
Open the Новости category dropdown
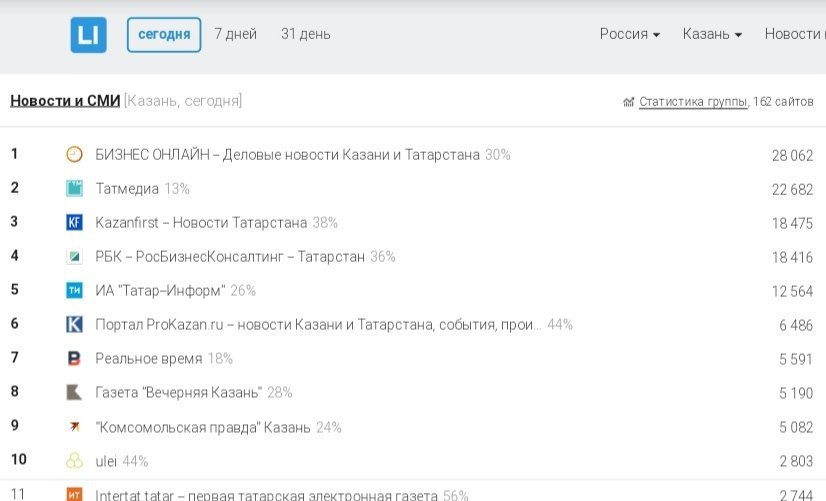tap(794, 34)
